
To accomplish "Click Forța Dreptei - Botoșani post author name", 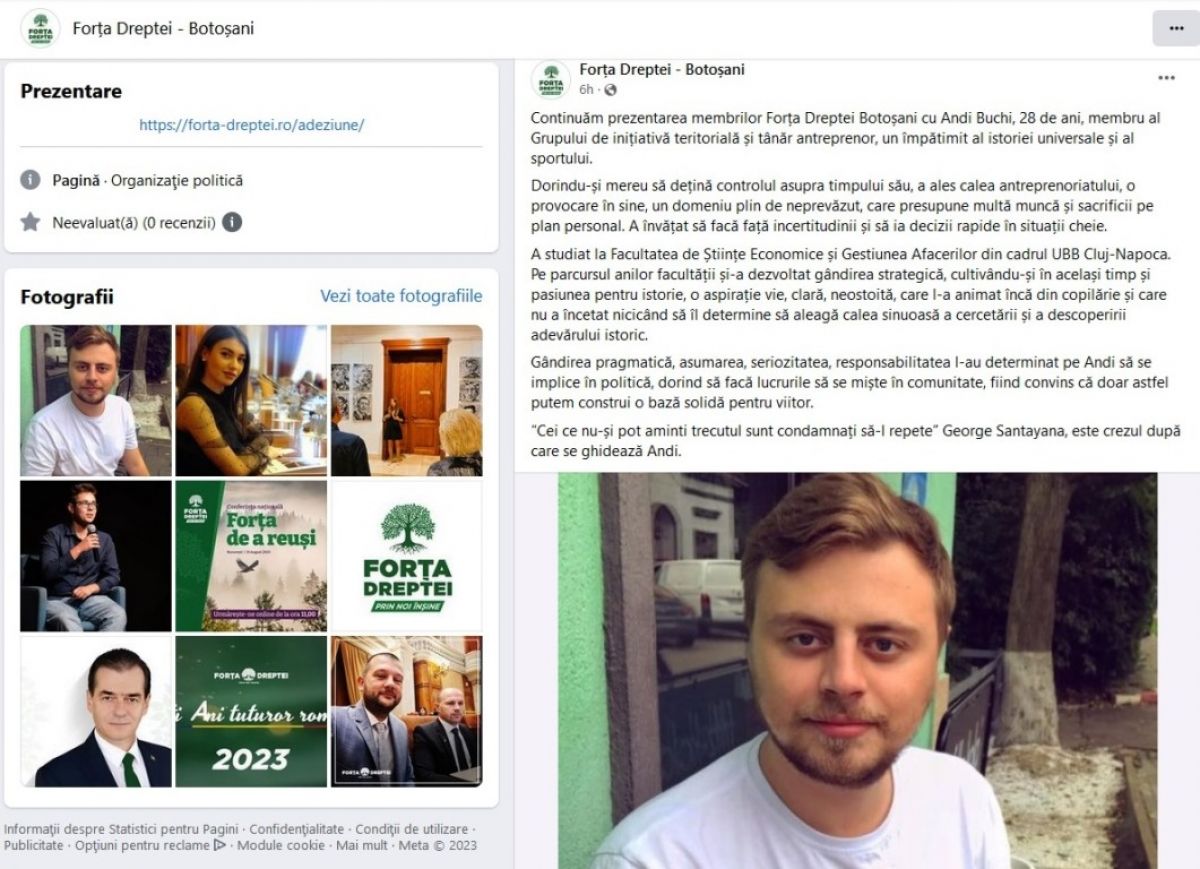I will tap(662, 70).
